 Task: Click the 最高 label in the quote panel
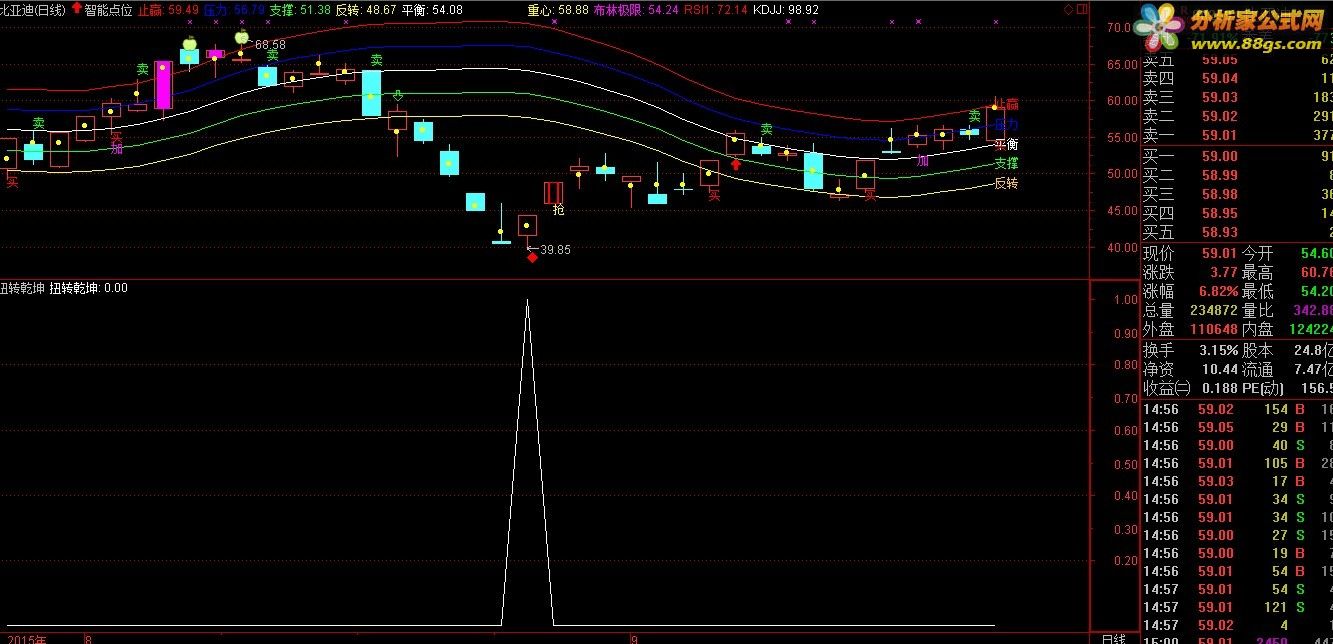tap(1258, 272)
